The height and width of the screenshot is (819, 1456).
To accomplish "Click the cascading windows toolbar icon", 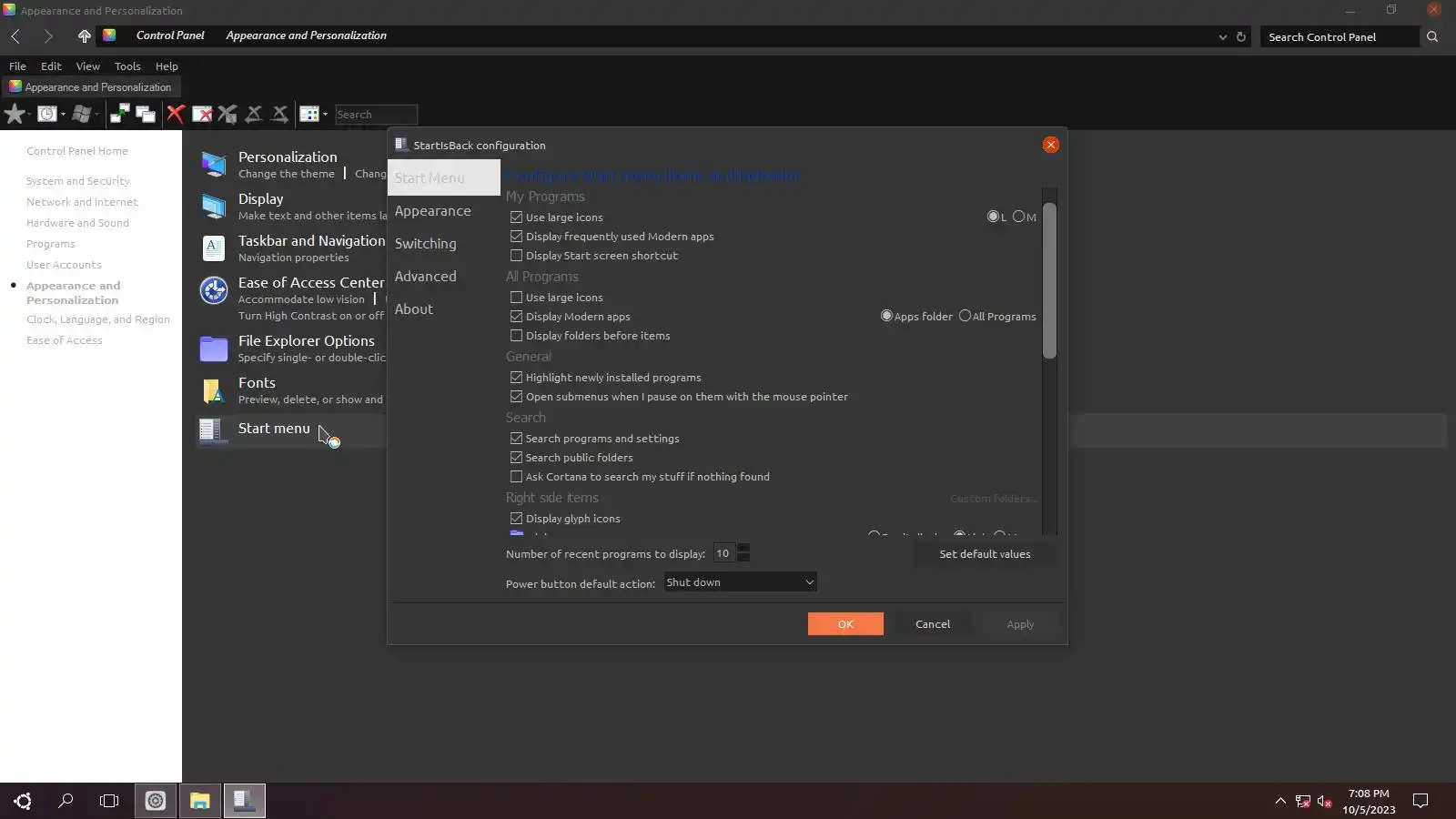I will click(x=146, y=114).
